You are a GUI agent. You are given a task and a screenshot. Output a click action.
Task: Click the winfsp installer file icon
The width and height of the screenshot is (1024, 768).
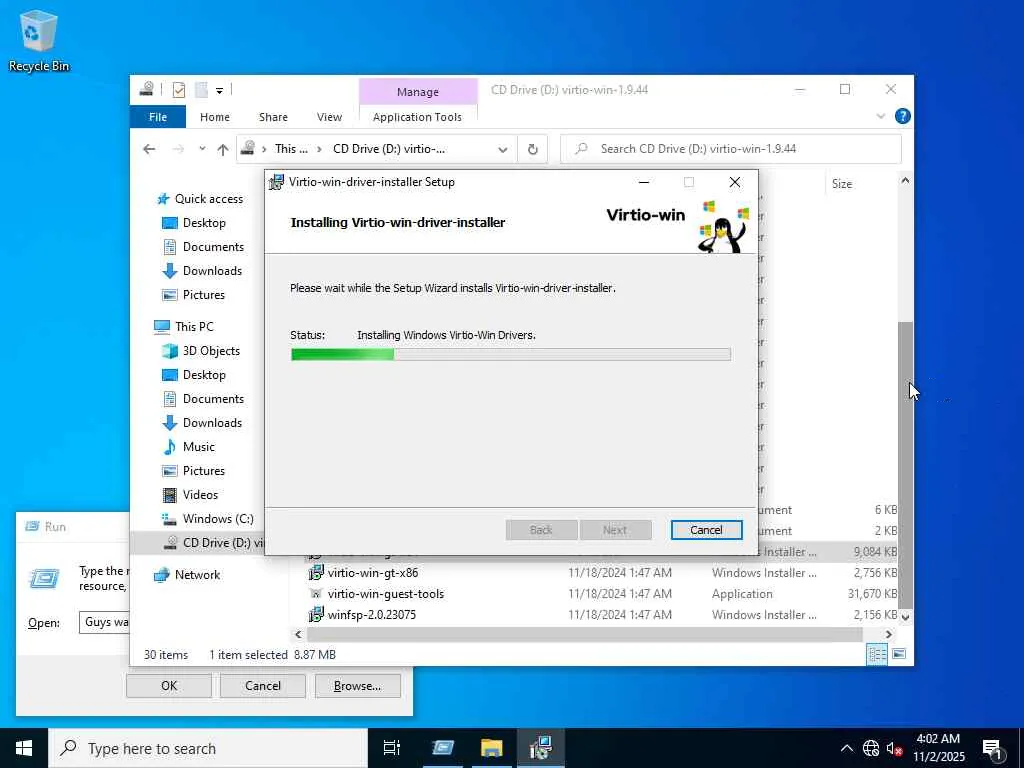(316, 615)
